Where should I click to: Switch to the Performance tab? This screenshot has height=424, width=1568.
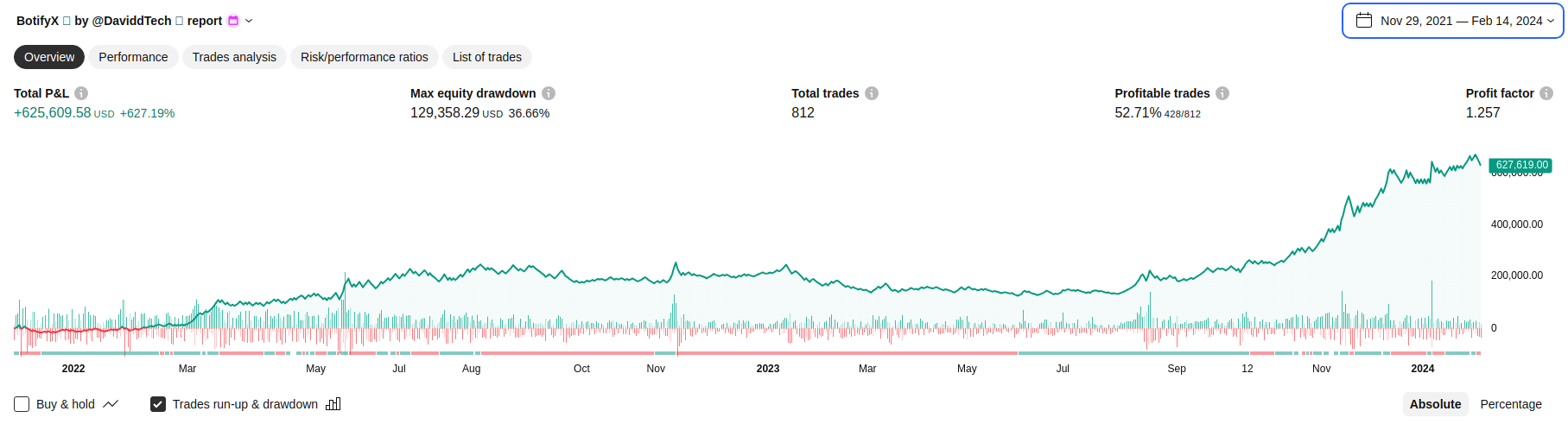tap(133, 57)
